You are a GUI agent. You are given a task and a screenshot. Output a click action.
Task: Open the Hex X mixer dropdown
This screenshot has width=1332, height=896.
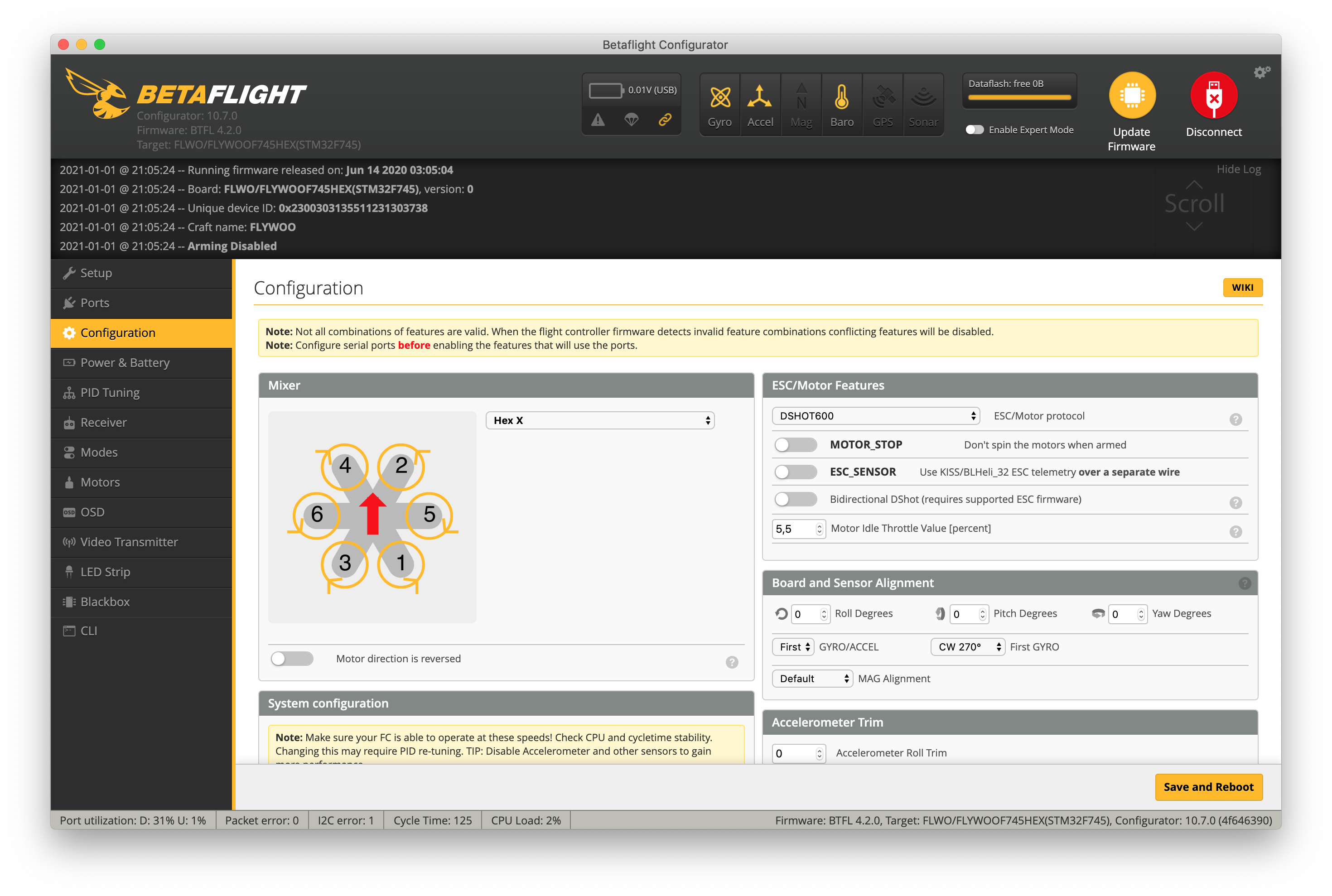(x=600, y=420)
